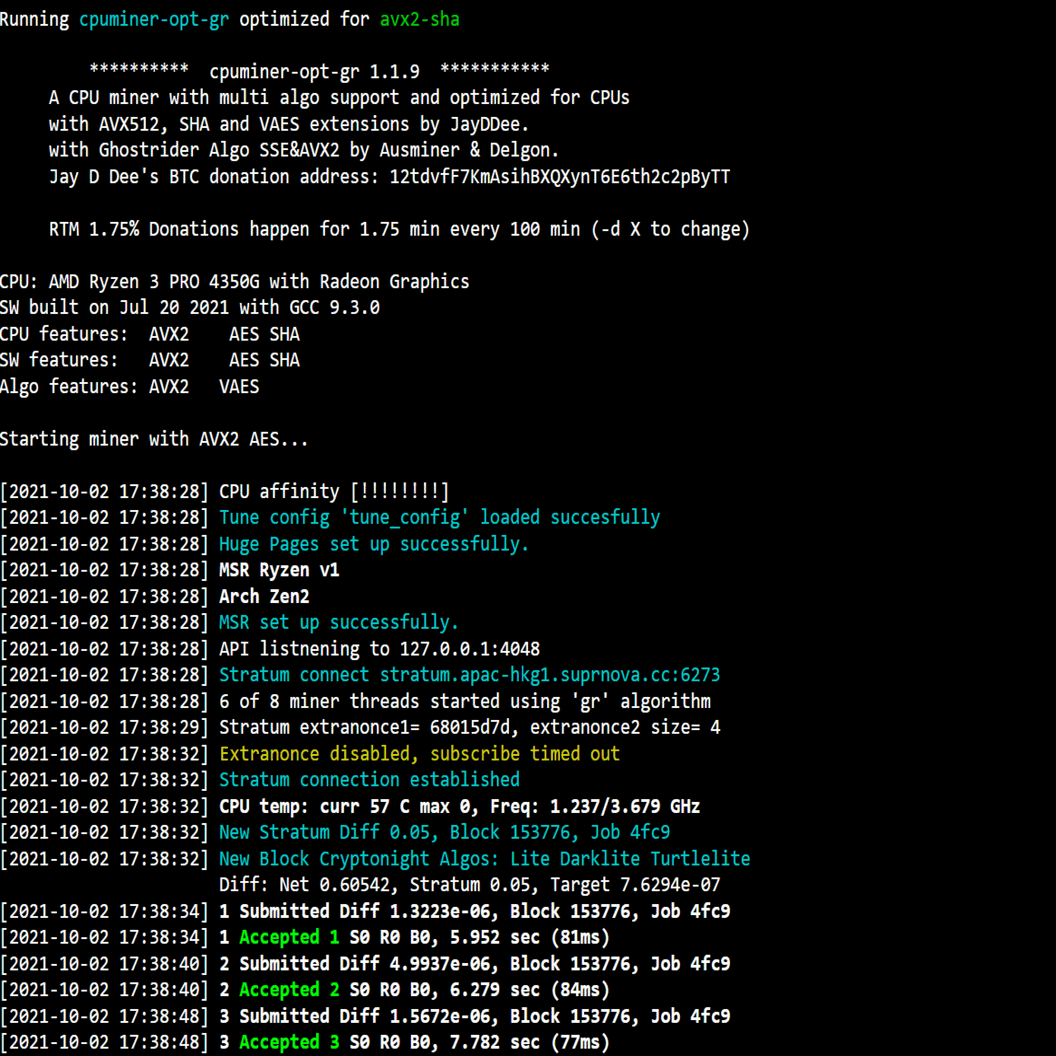Screen dimensions: 1056x1056
Task: Click the 'cpuminer-opt-gr' name in Running line
Action: coord(154,20)
